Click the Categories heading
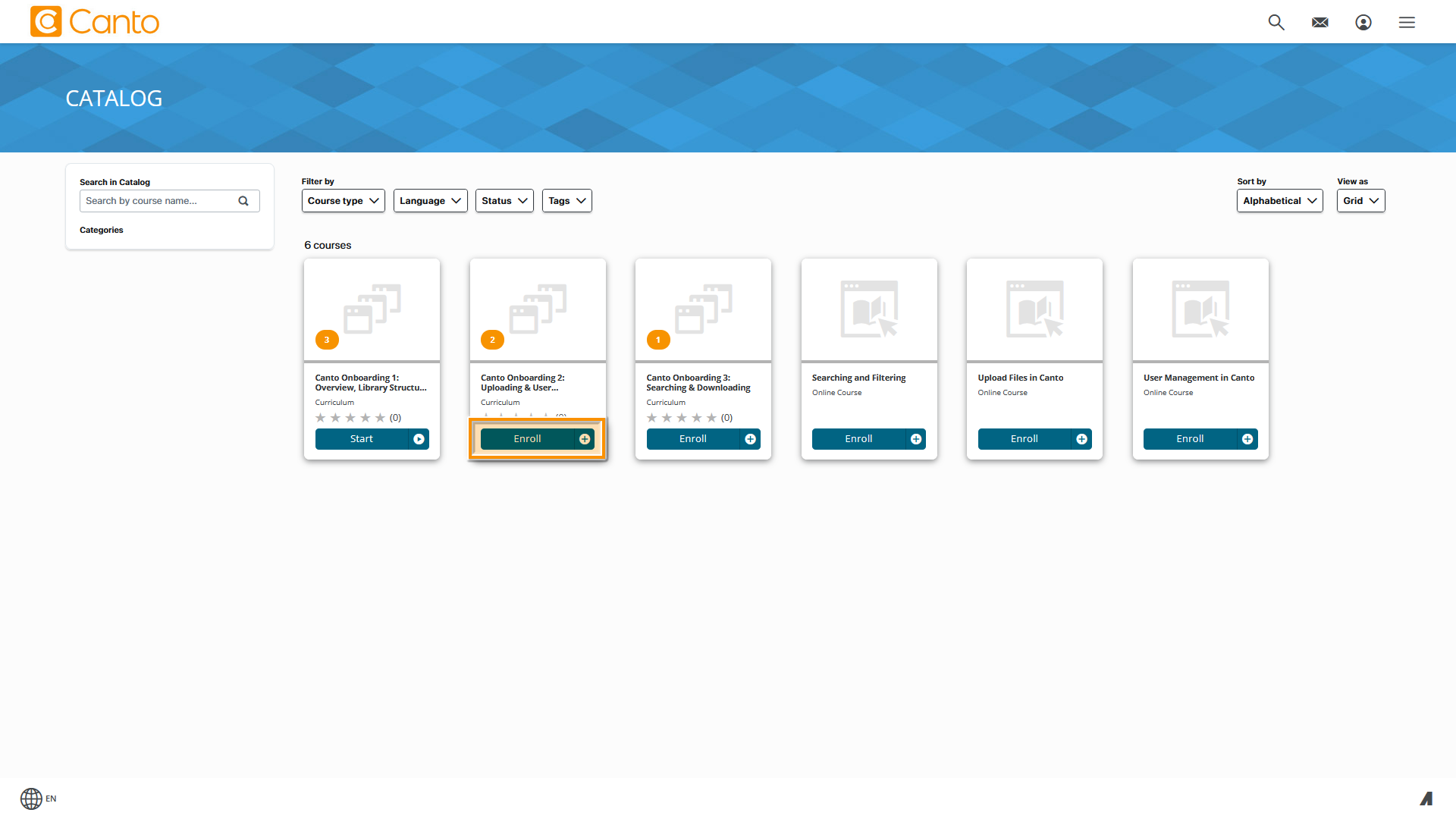The image size is (1456, 819). (102, 230)
